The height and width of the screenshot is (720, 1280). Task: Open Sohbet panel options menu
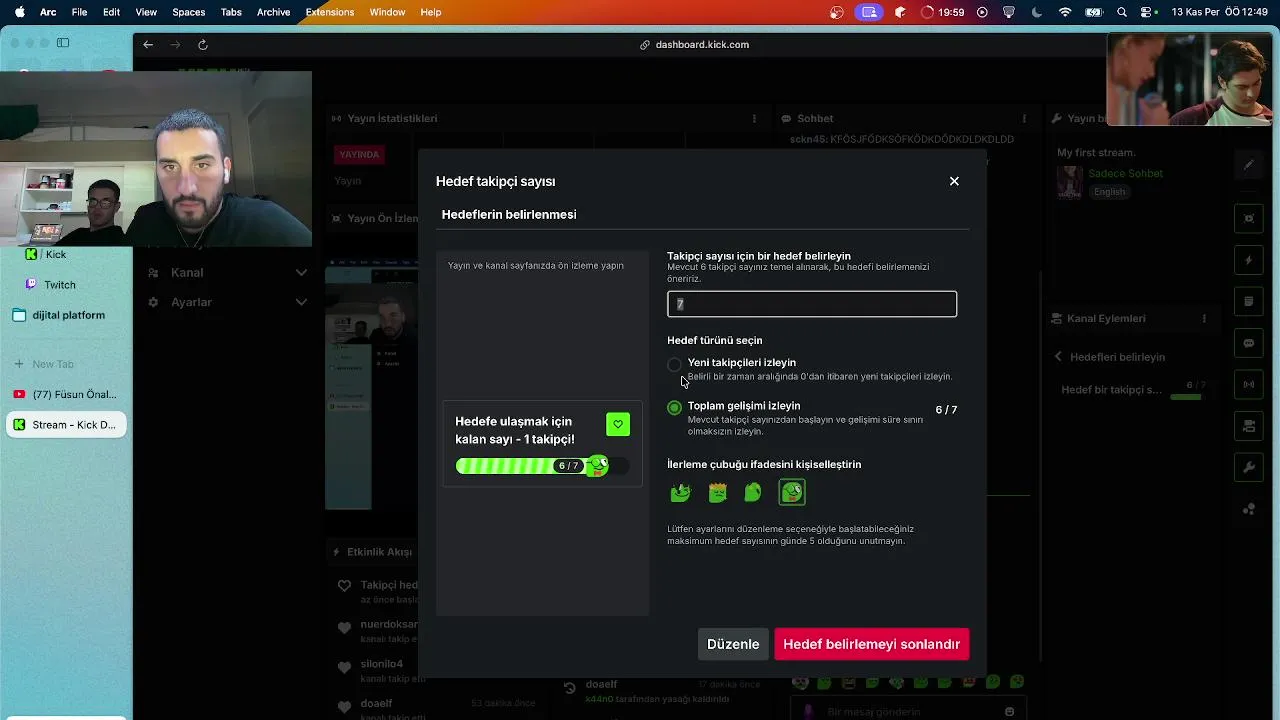click(x=1023, y=118)
